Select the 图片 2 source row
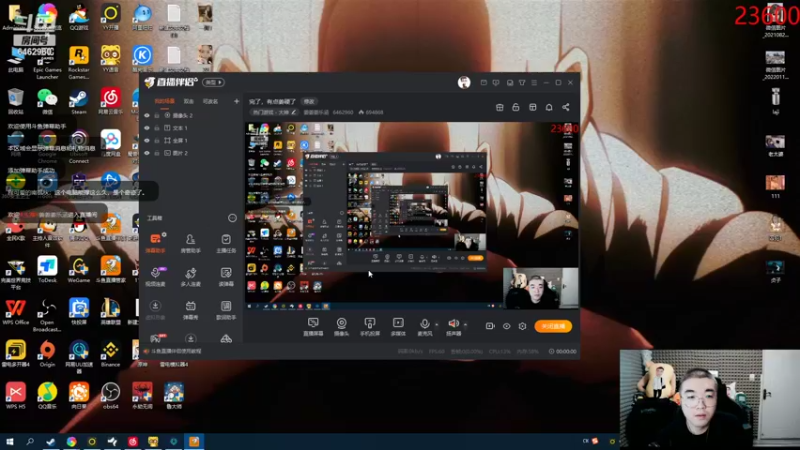The width and height of the screenshot is (800, 450). point(191,153)
